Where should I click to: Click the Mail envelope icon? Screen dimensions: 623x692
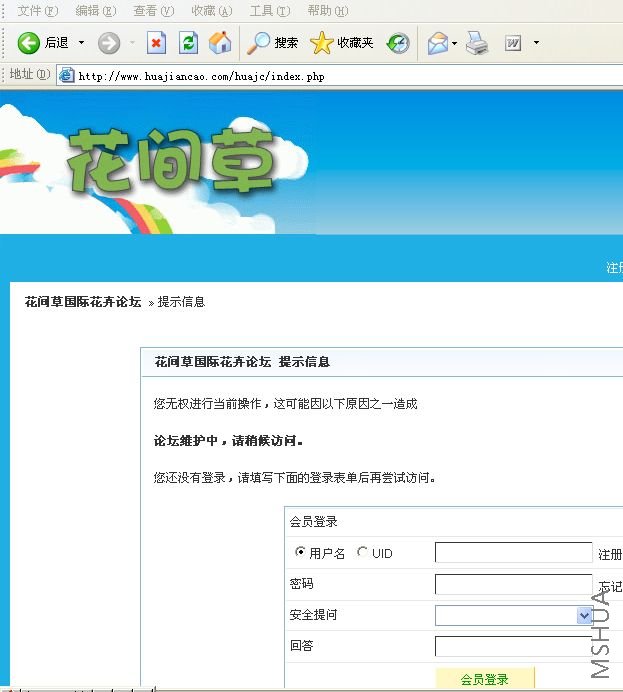point(438,43)
